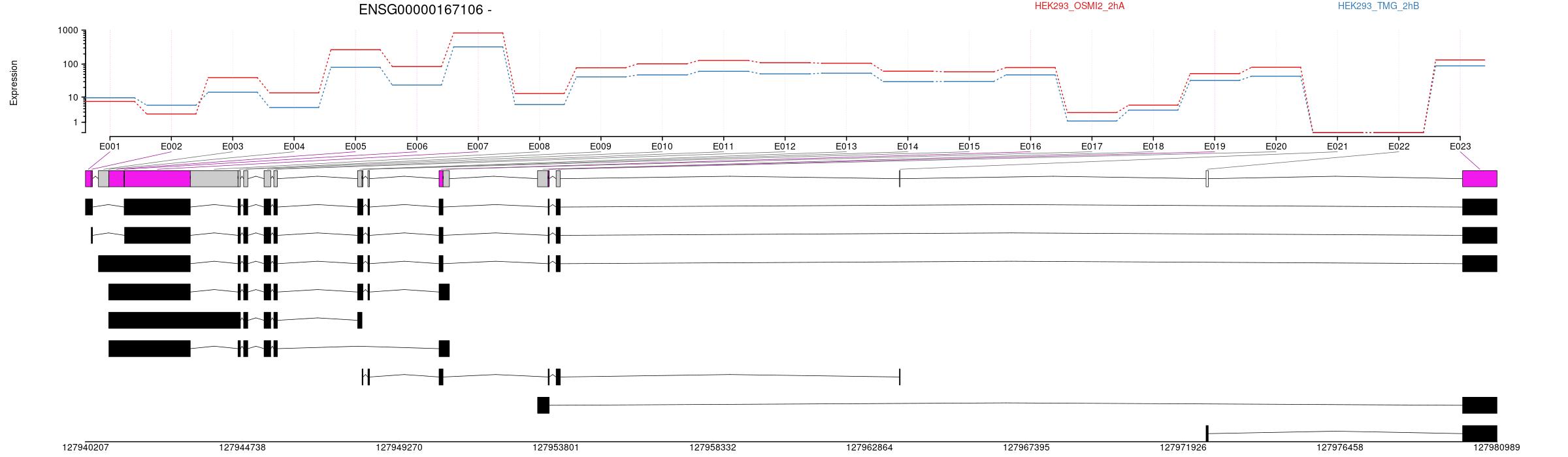Screen dimensions: 1568x457
Task: Click the magenta exon block at the gene model's right end
Action: (x=1479, y=179)
